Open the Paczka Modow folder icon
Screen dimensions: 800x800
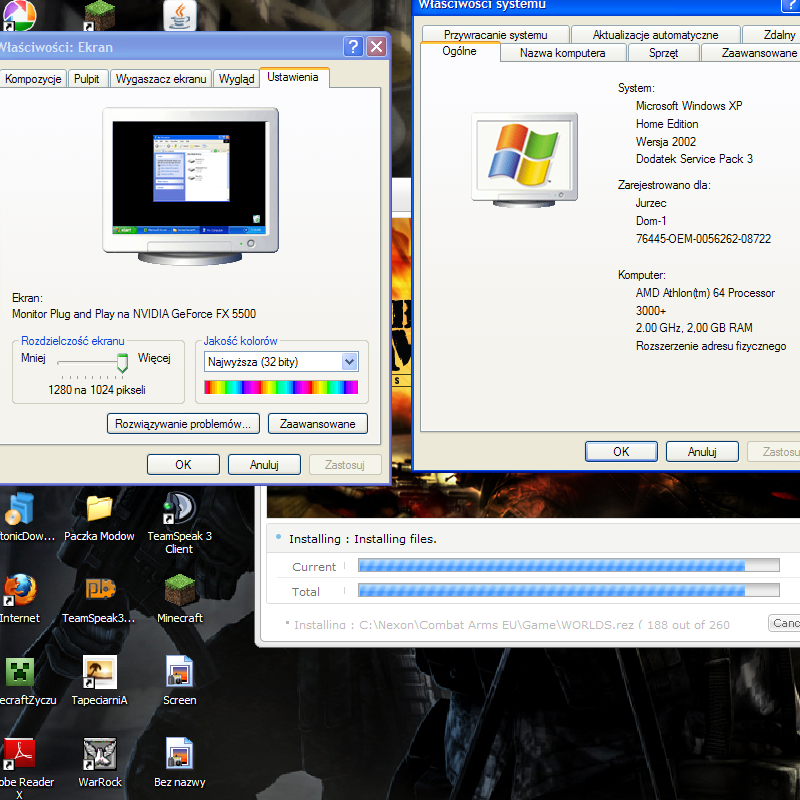pos(99,508)
